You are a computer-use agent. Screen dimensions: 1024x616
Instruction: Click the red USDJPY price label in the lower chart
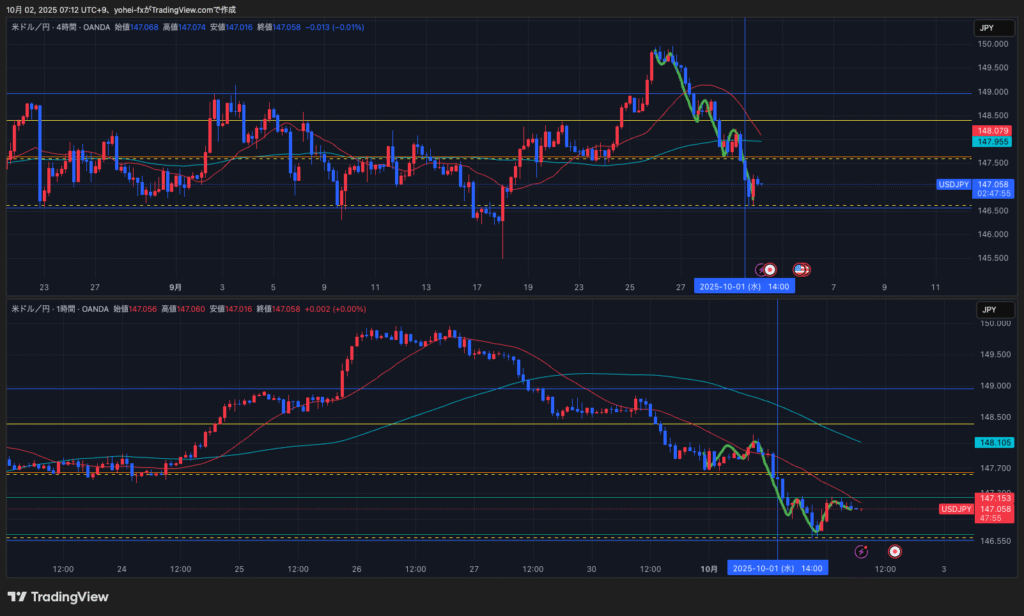pyautogui.click(x=956, y=509)
